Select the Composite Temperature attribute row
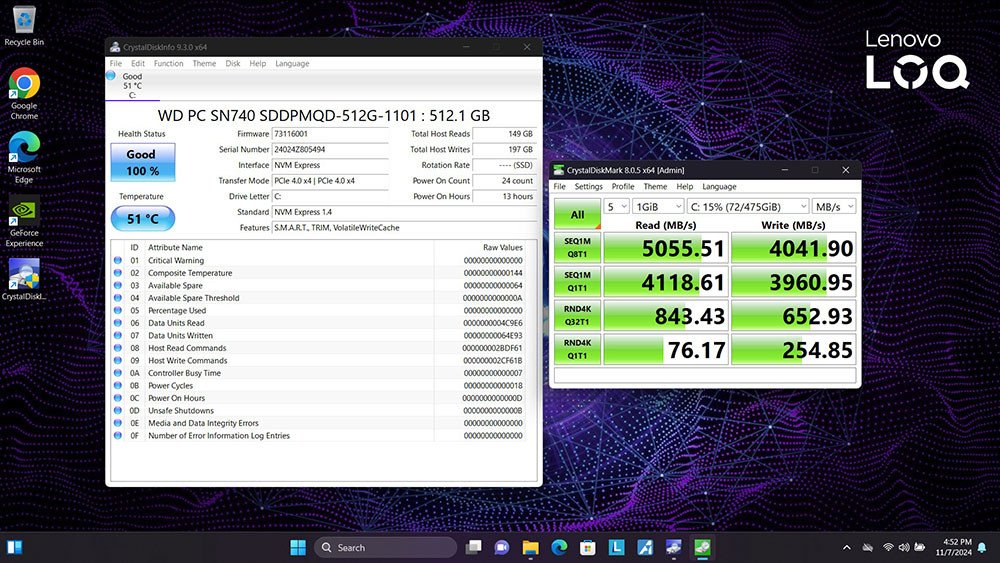This screenshot has height=563, width=1000. (319, 273)
